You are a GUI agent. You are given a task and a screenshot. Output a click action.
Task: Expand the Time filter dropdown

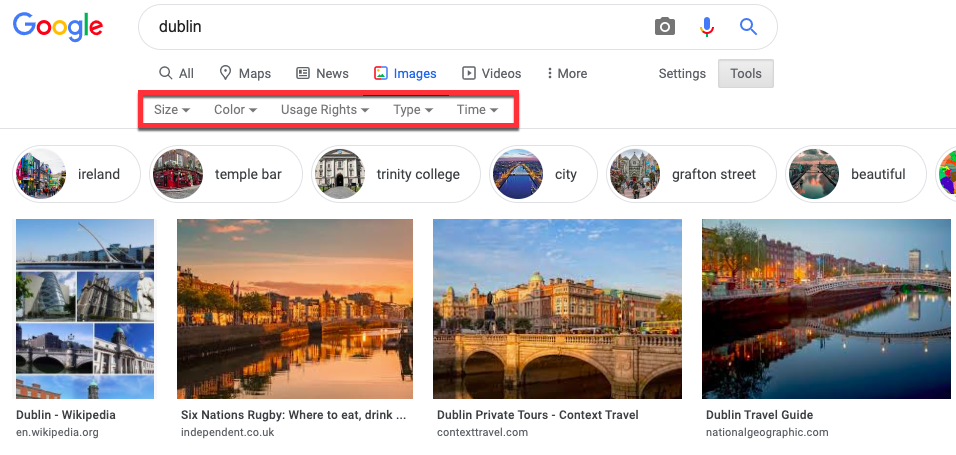coord(477,110)
